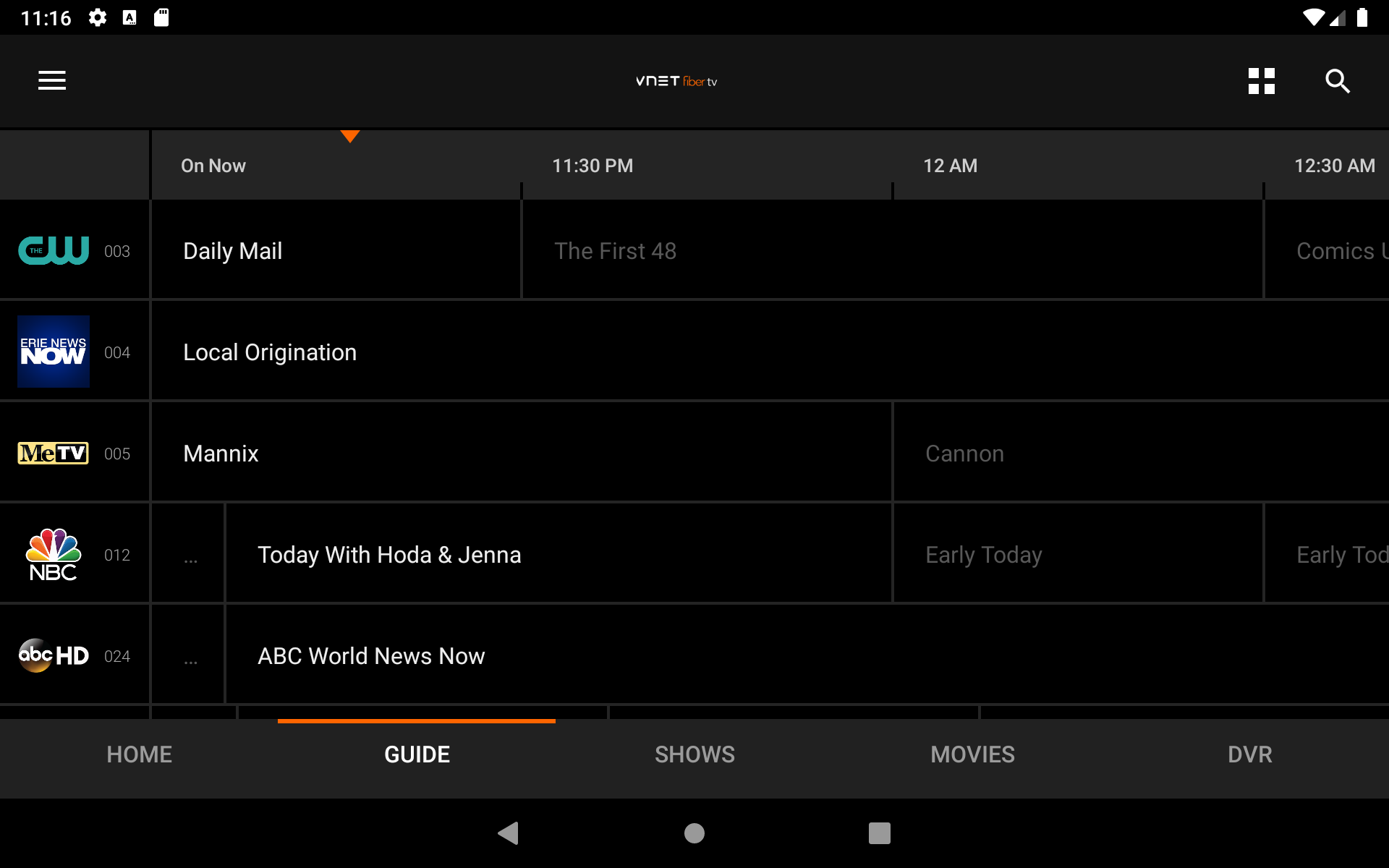Expand the truncated program before Today With Hoda
The image size is (1389, 868).
pyautogui.click(x=190, y=554)
